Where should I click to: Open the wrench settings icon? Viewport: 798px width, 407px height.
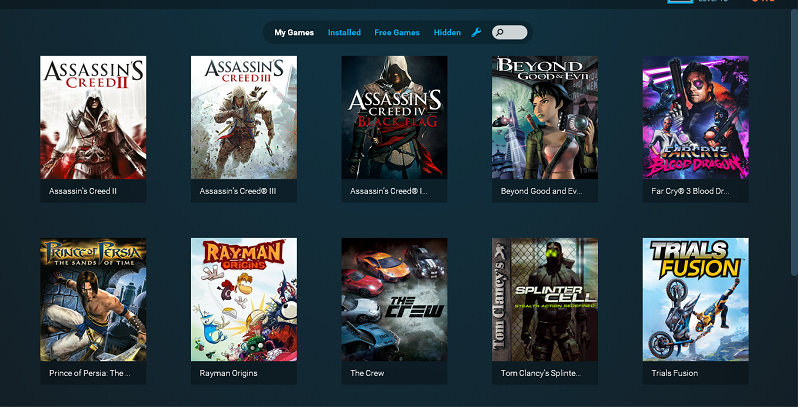pos(476,33)
